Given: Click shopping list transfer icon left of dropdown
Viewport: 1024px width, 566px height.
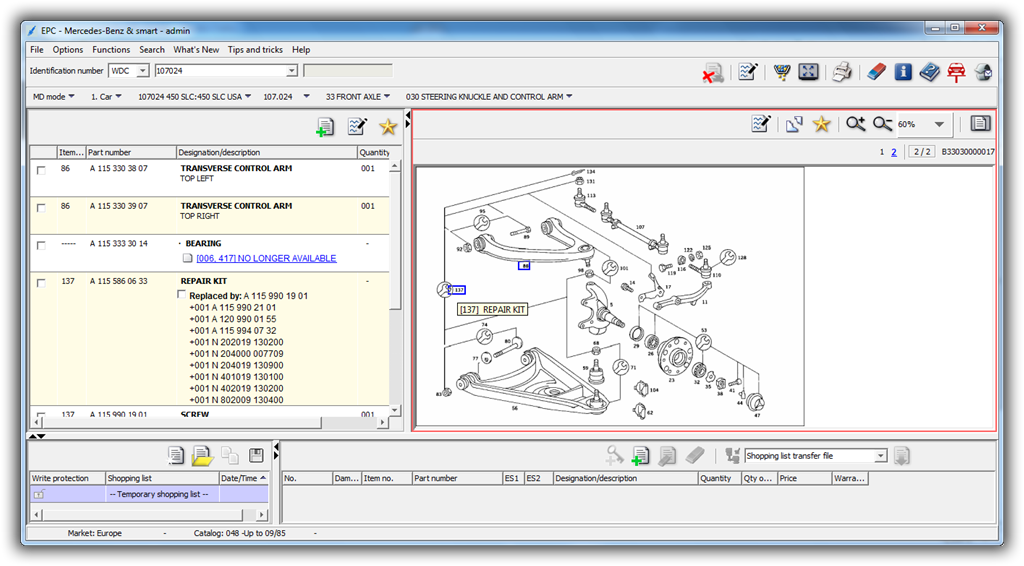Looking at the screenshot, I should [732, 455].
